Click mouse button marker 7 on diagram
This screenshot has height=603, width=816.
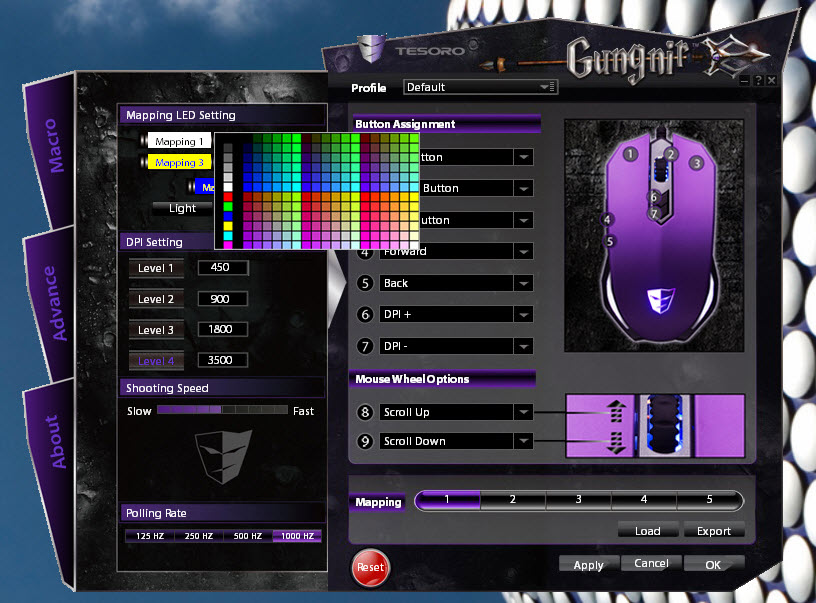click(654, 213)
